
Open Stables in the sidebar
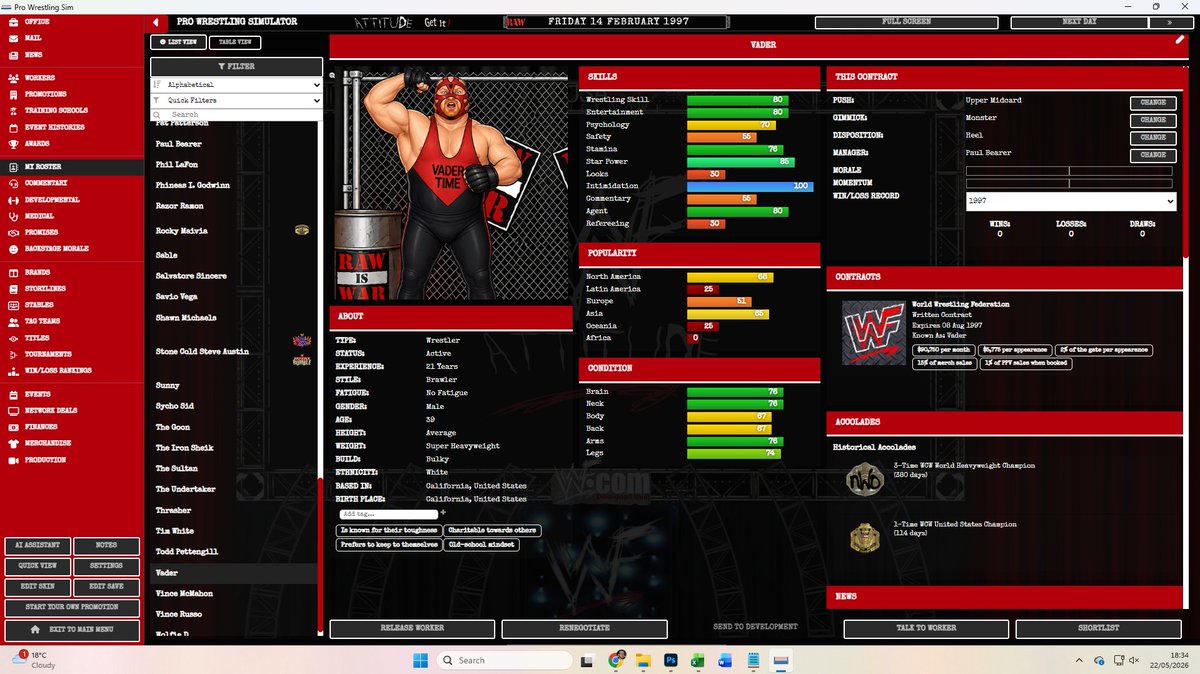point(39,305)
